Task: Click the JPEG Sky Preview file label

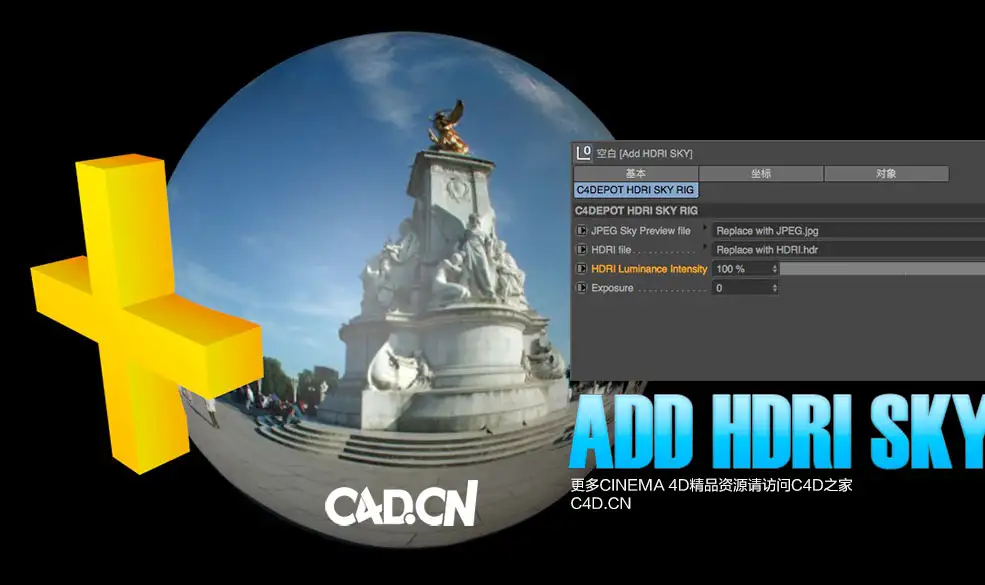Action: [641, 231]
